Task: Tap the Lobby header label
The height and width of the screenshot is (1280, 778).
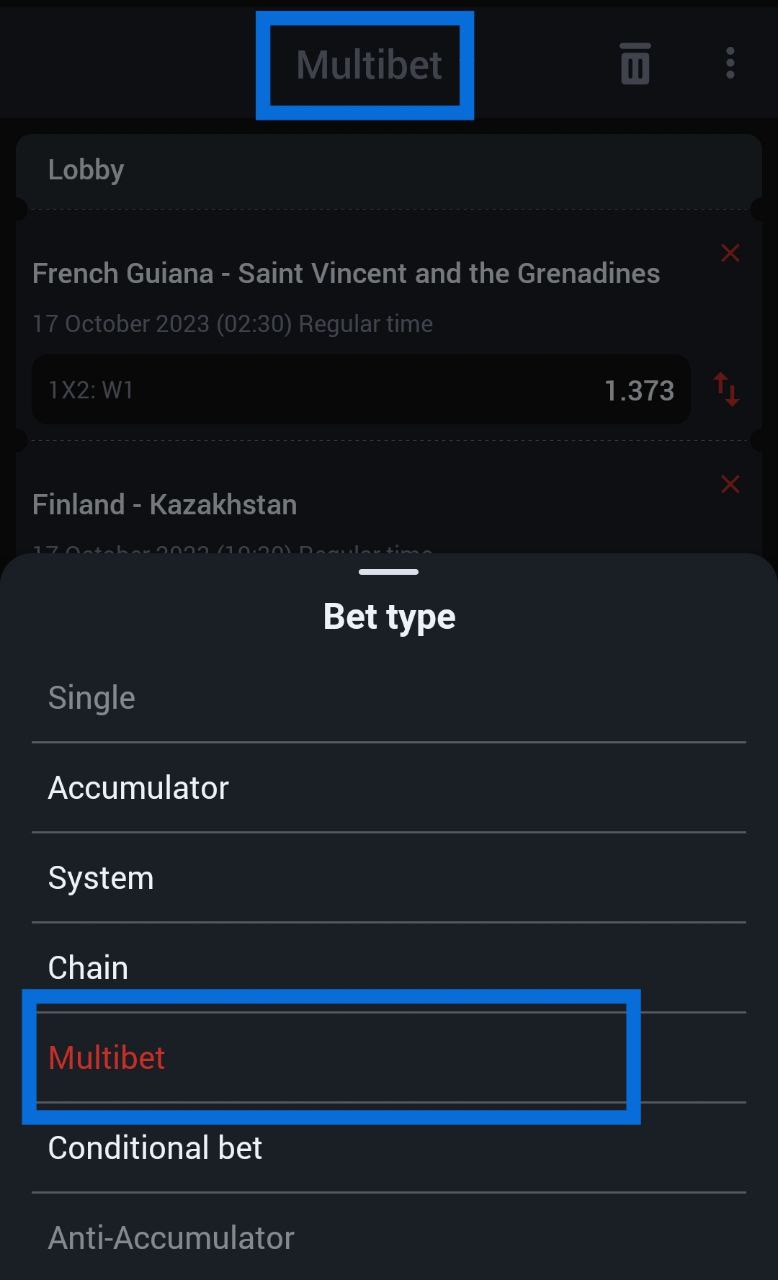Action: pos(86,170)
